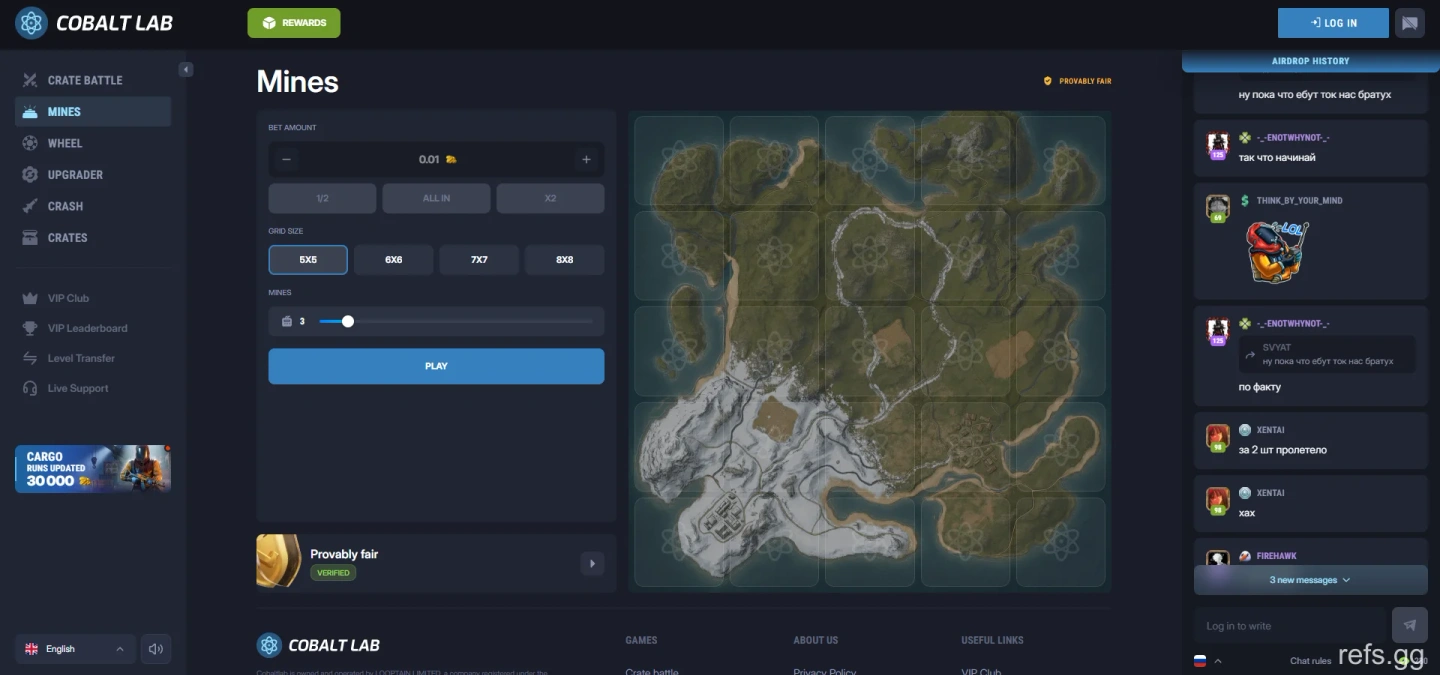Open the Crate Battle swords icon in the sidebar
This screenshot has height=675, width=1440.
(30, 80)
